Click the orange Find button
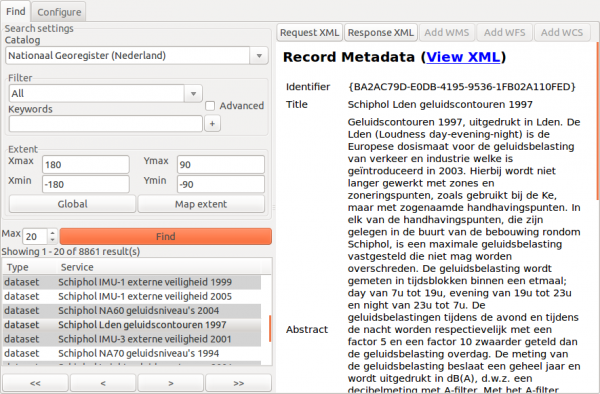 tap(166, 236)
